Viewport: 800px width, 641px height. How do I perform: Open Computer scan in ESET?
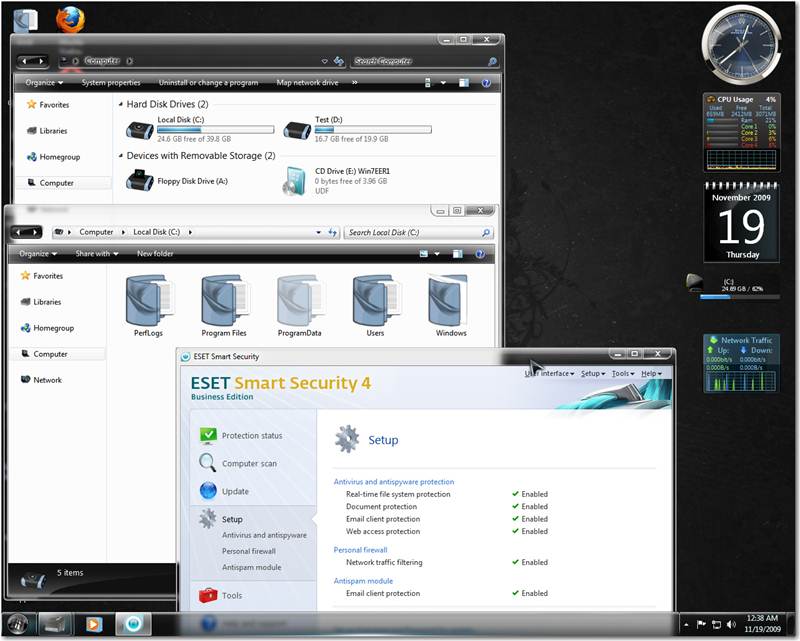click(249, 463)
